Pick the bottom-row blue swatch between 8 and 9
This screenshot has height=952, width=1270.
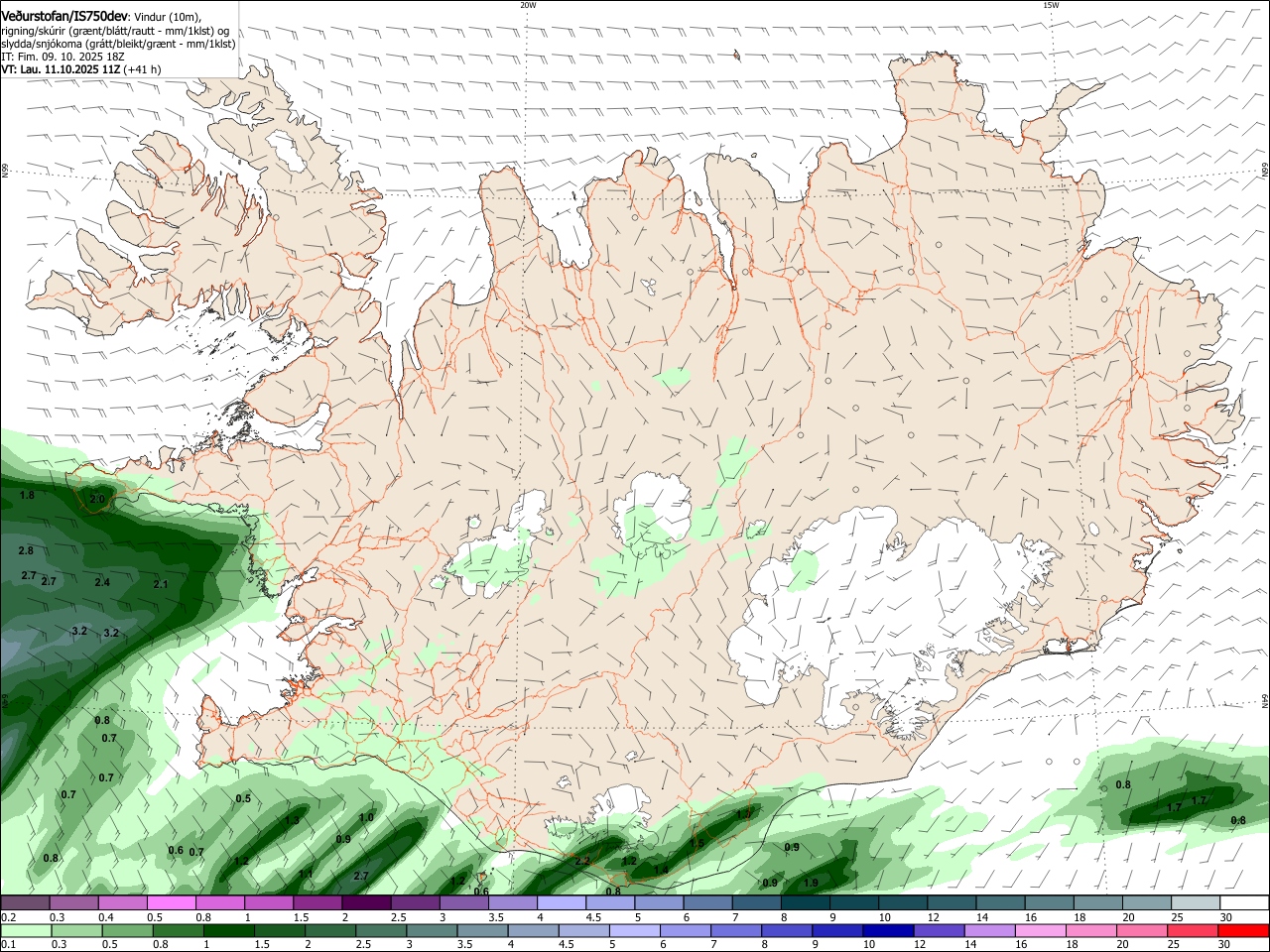(x=787, y=930)
